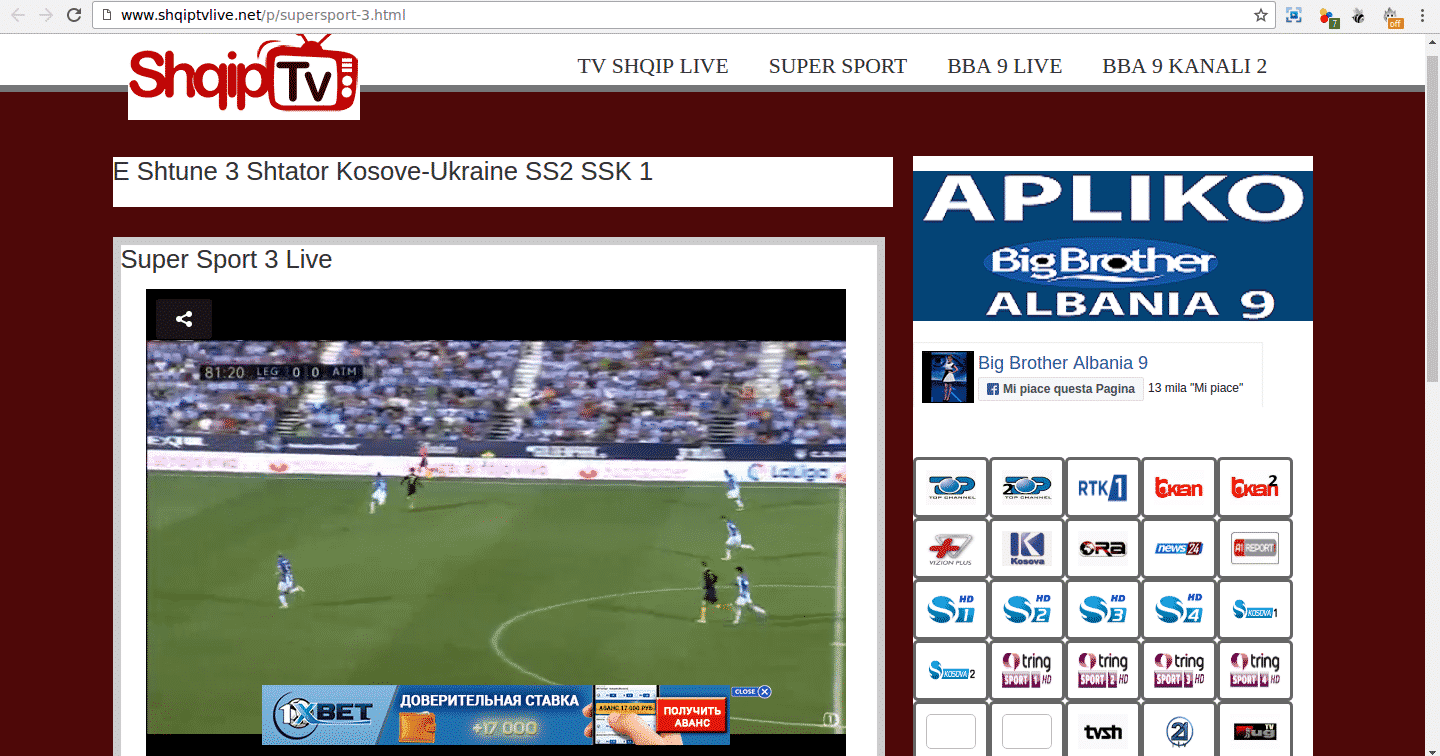The width and height of the screenshot is (1440, 756).
Task: Open the Klan Kosova channel tile
Action: [x=1027, y=549]
